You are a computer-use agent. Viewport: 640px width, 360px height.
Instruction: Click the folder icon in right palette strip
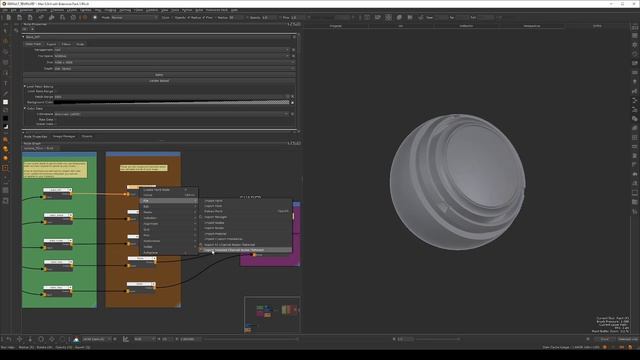[635, 202]
